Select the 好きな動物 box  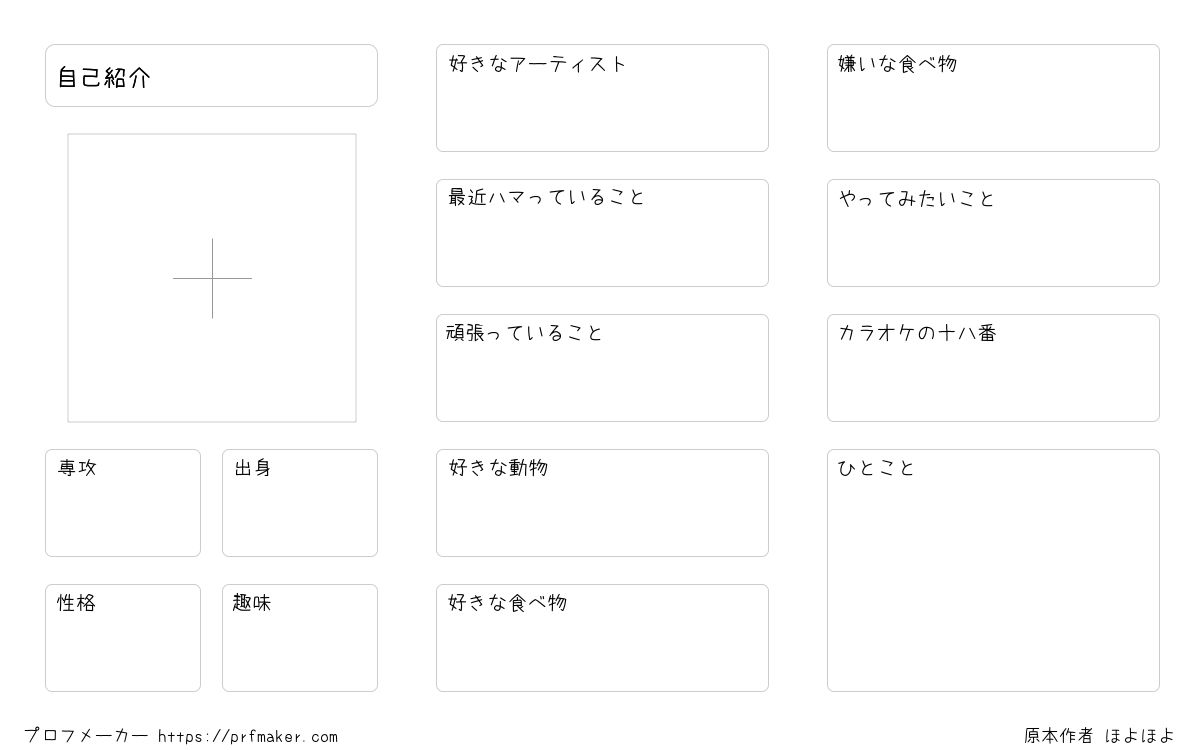[x=602, y=503]
